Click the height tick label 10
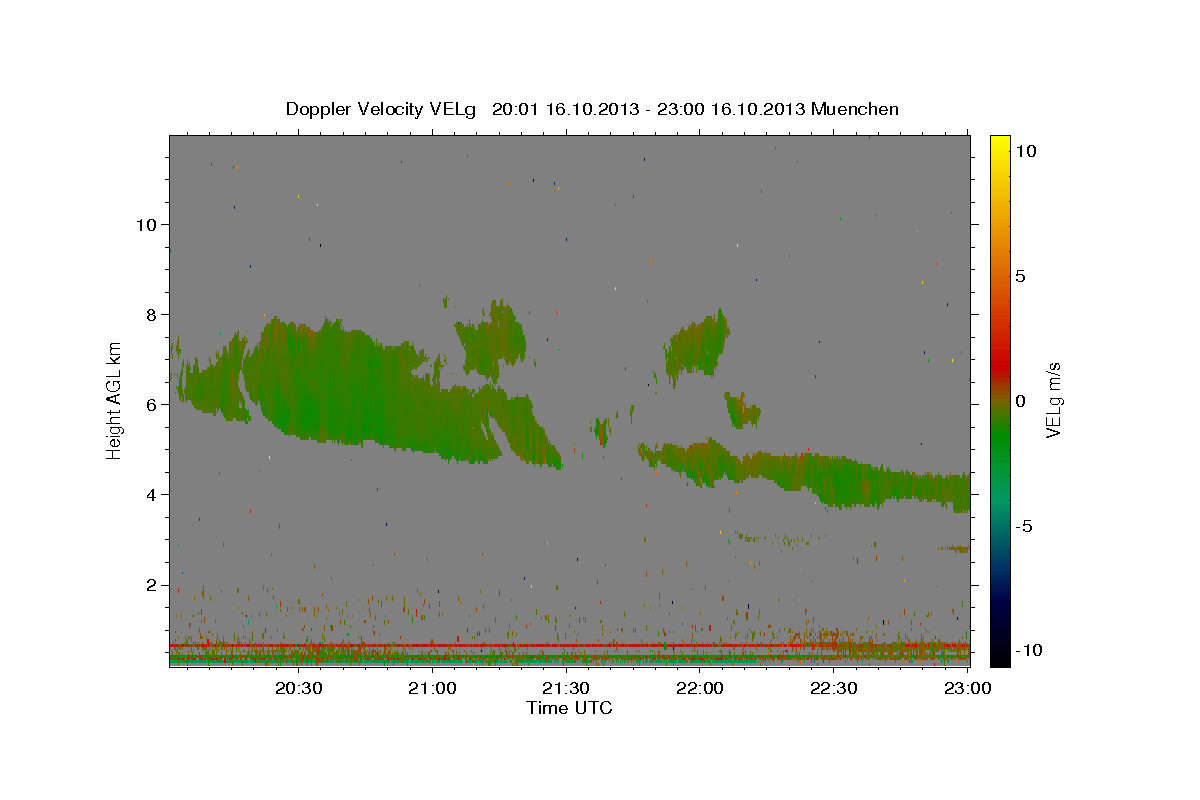 (146, 224)
